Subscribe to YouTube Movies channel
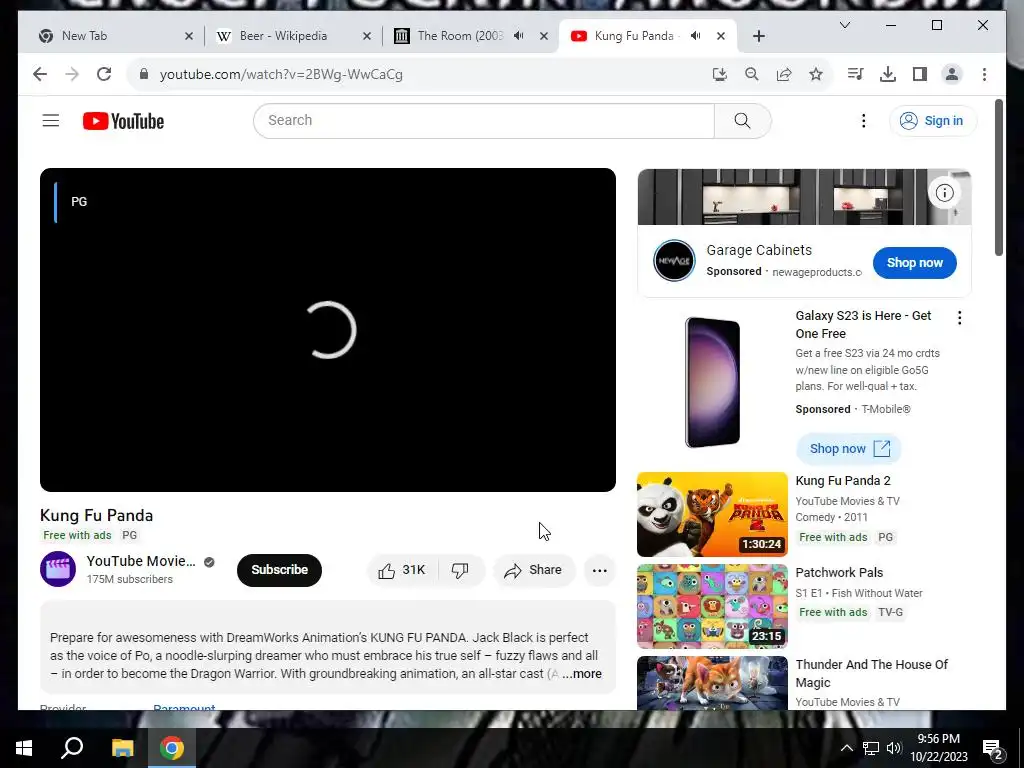The image size is (1024, 768). point(280,570)
